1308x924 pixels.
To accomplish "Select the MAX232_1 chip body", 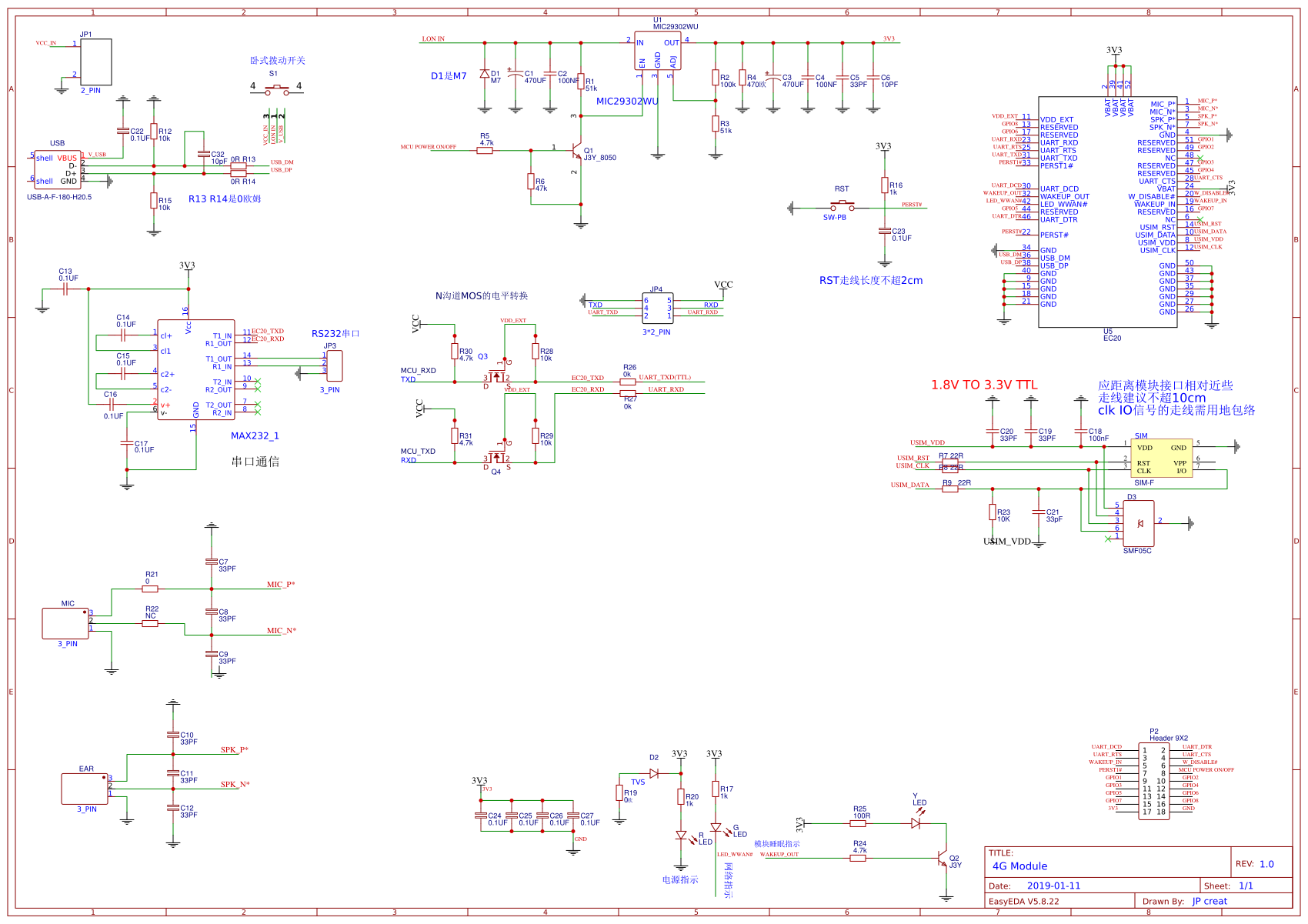I will click(x=196, y=370).
